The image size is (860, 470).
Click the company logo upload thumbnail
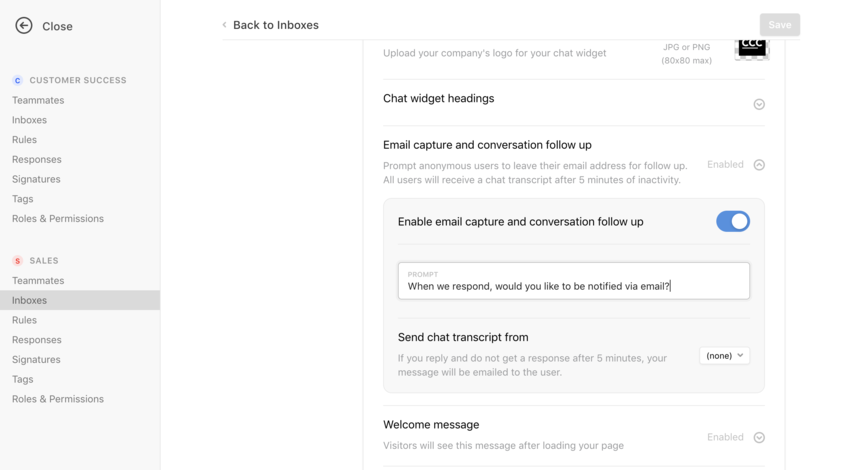click(x=752, y=48)
